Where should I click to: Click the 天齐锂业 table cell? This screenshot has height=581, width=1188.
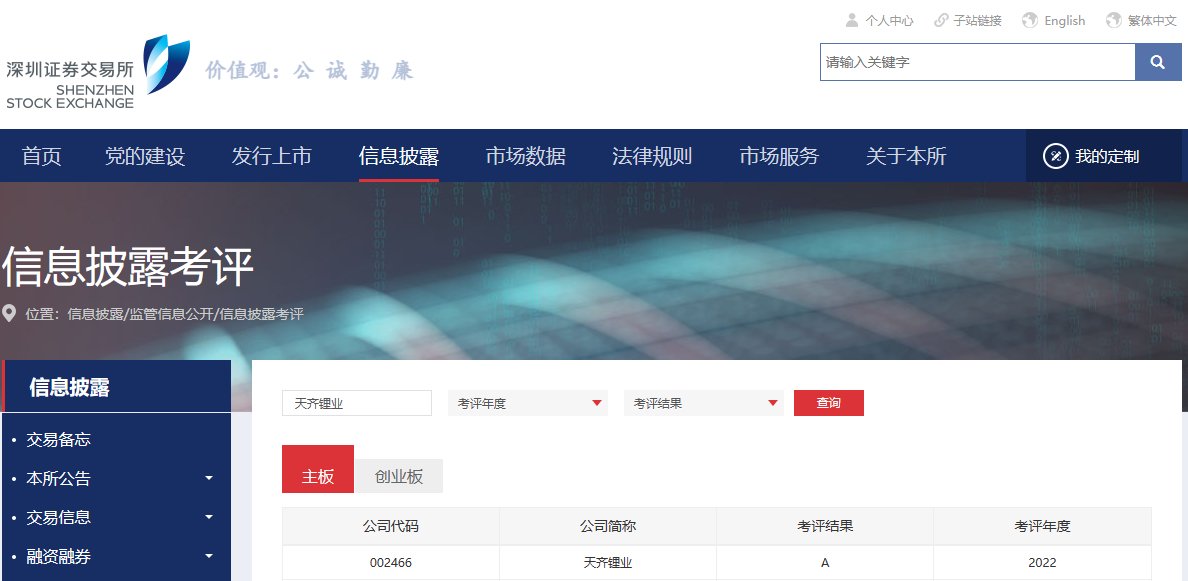tap(608, 563)
